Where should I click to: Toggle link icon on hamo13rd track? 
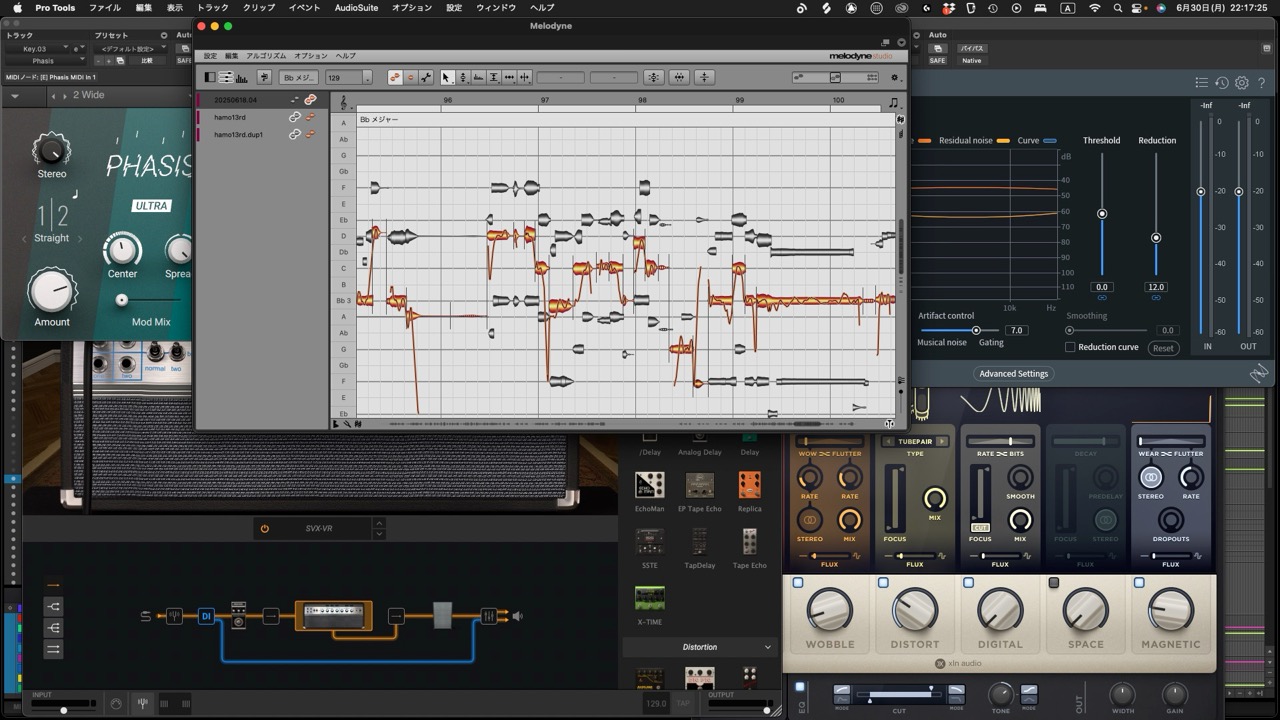point(295,117)
